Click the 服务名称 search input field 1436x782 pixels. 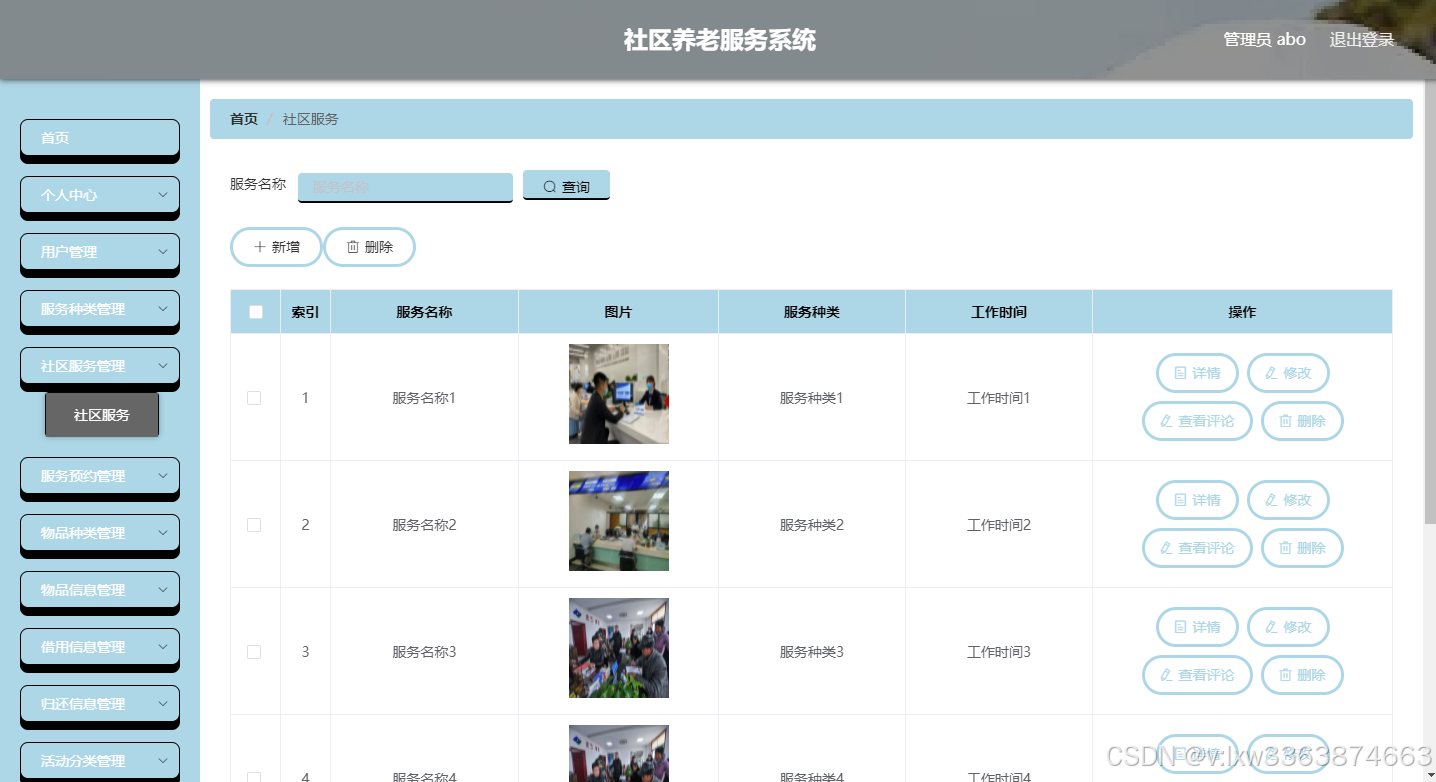(x=404, y=187)
